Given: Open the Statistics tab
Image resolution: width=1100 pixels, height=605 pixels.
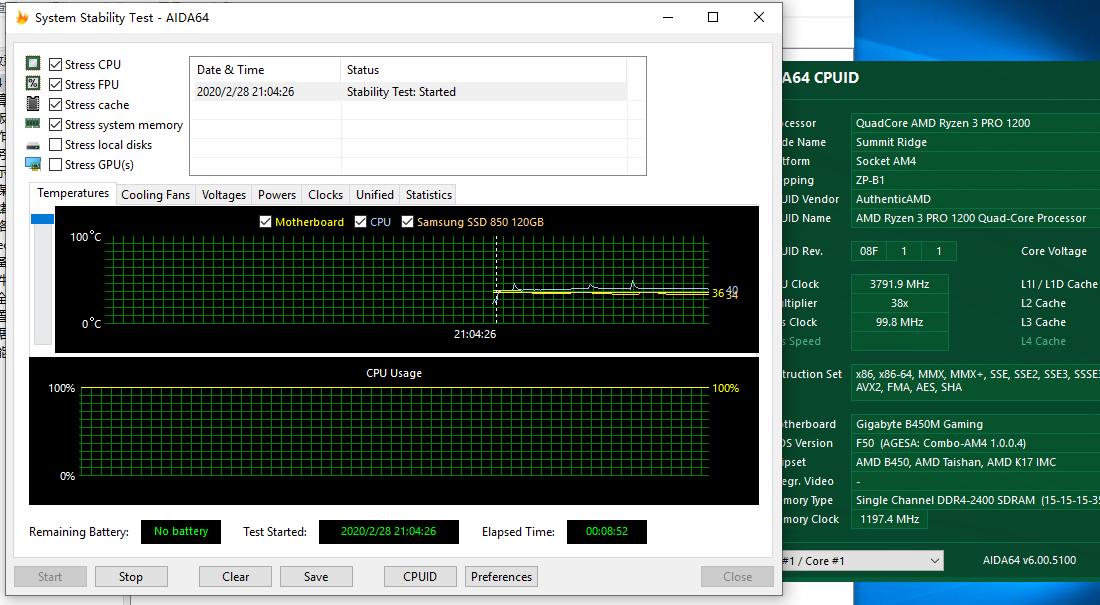Looking at the screenshot, I should [429, 195].
